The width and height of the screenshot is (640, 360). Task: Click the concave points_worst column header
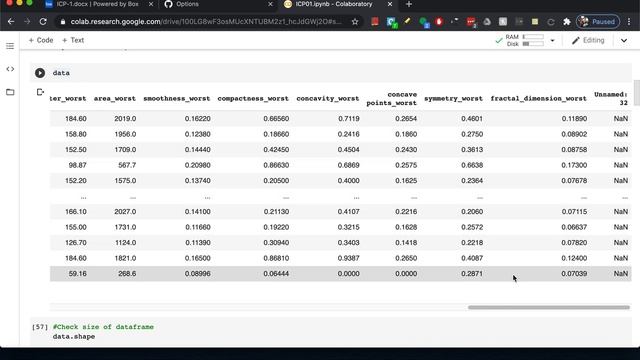pyautogui.click(x=392, y=98)
